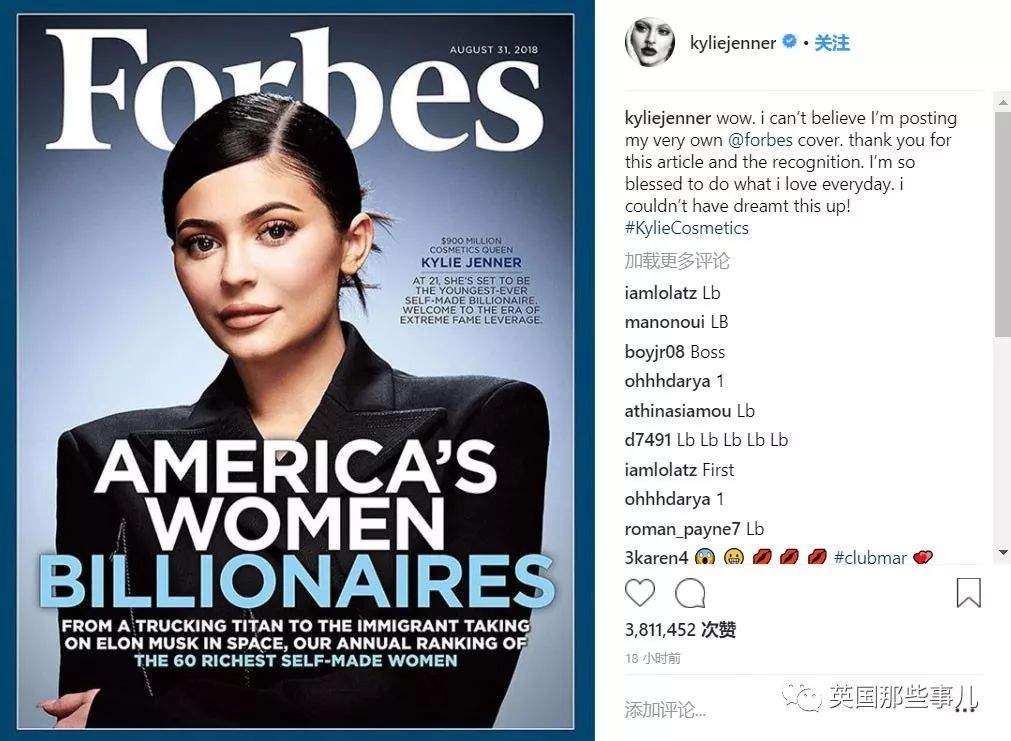Open roman_payne7's profile
The image size is (1011, 741).
(682, 529)
